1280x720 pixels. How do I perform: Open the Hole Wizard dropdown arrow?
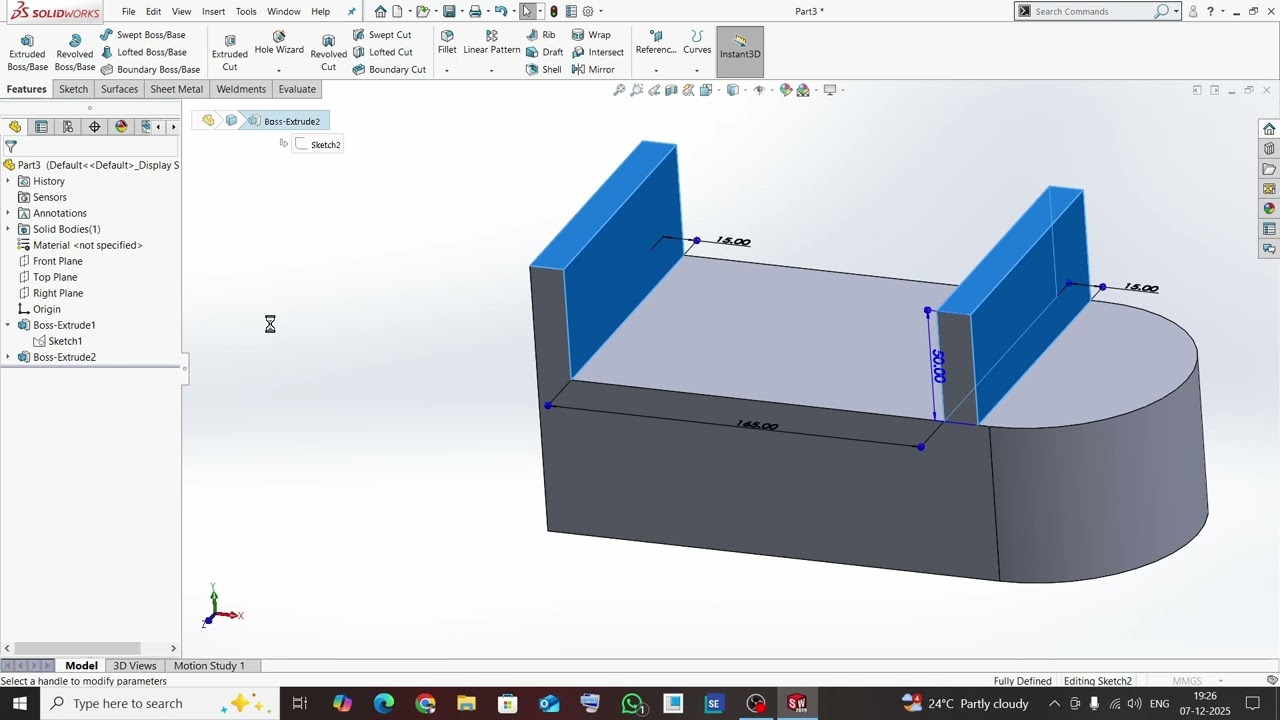279,71
